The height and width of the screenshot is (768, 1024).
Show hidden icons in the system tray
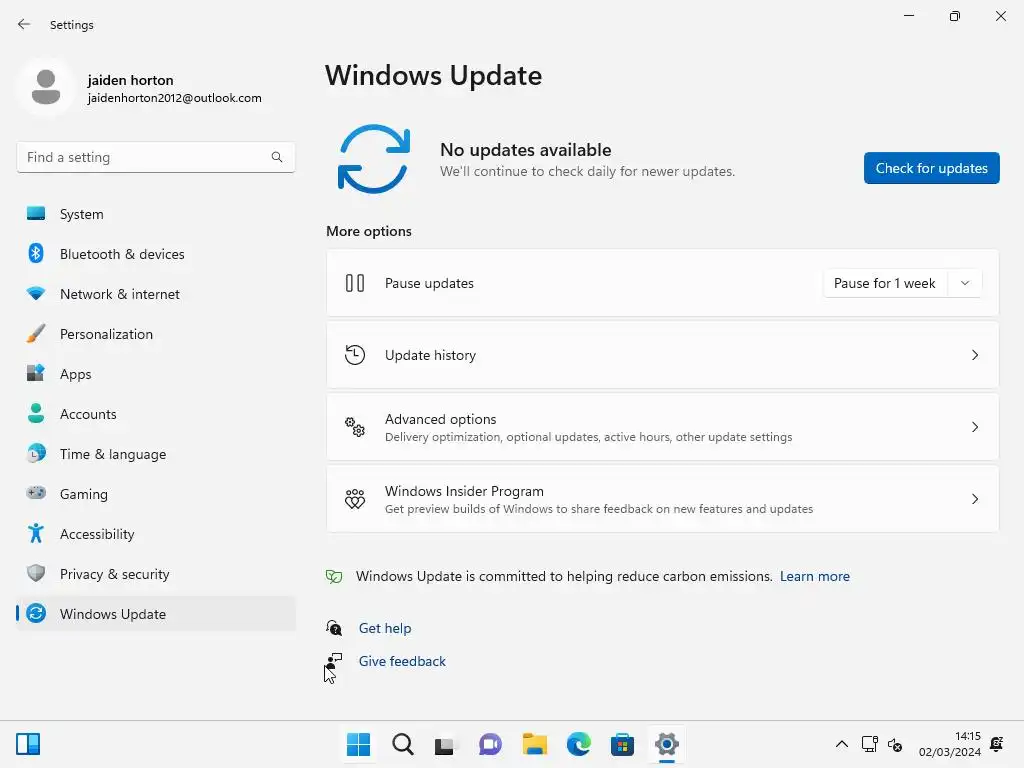tap(842, 744)
